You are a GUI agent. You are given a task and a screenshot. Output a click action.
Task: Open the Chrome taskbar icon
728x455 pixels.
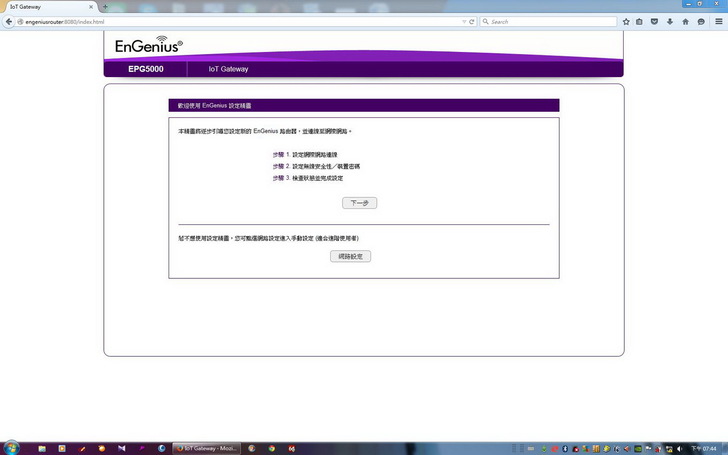[x=272, y=448]
